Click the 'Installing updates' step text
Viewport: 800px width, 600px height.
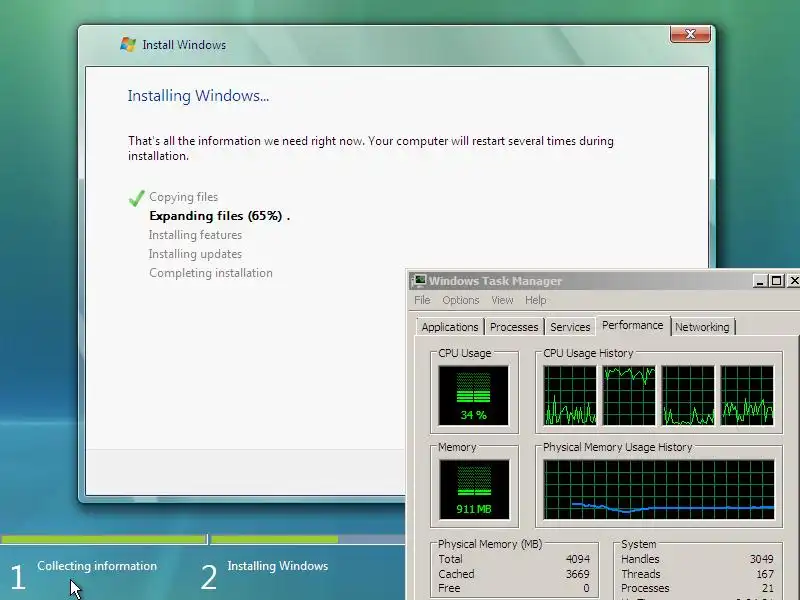pyautogui.click(x=195, y=254)
